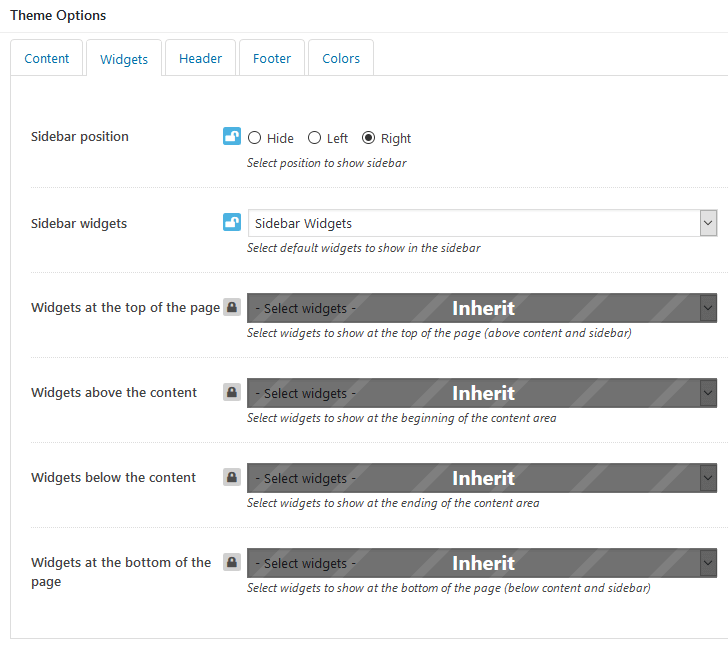This screenshot has width=728, height=649.
Task: Switch to the Header tab
Action: click(201, 58)
